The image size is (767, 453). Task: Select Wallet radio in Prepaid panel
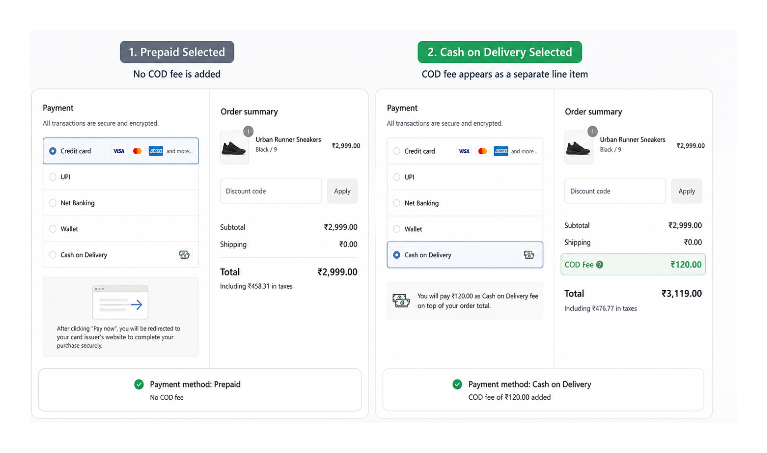[x=53, y=228]
